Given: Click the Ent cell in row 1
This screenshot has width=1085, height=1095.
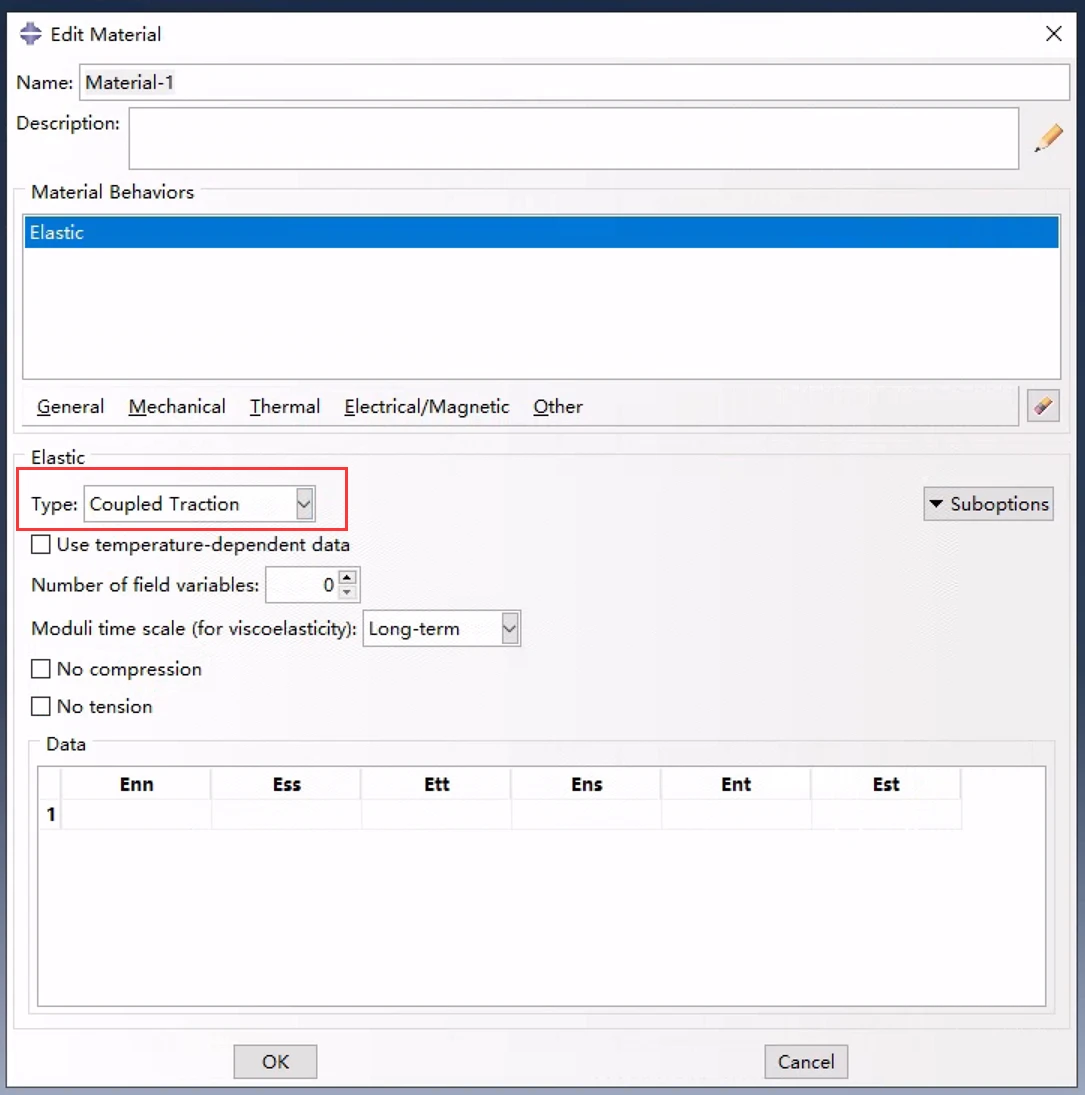Looking at the screenshot, I should click(736, 814).
